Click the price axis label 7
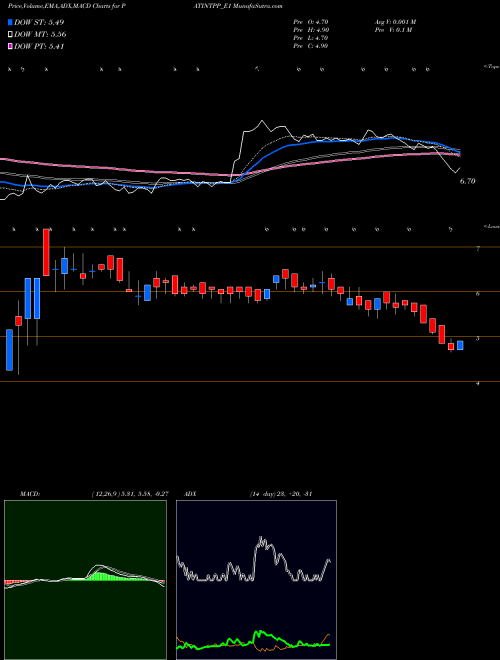 coord(478,249)
